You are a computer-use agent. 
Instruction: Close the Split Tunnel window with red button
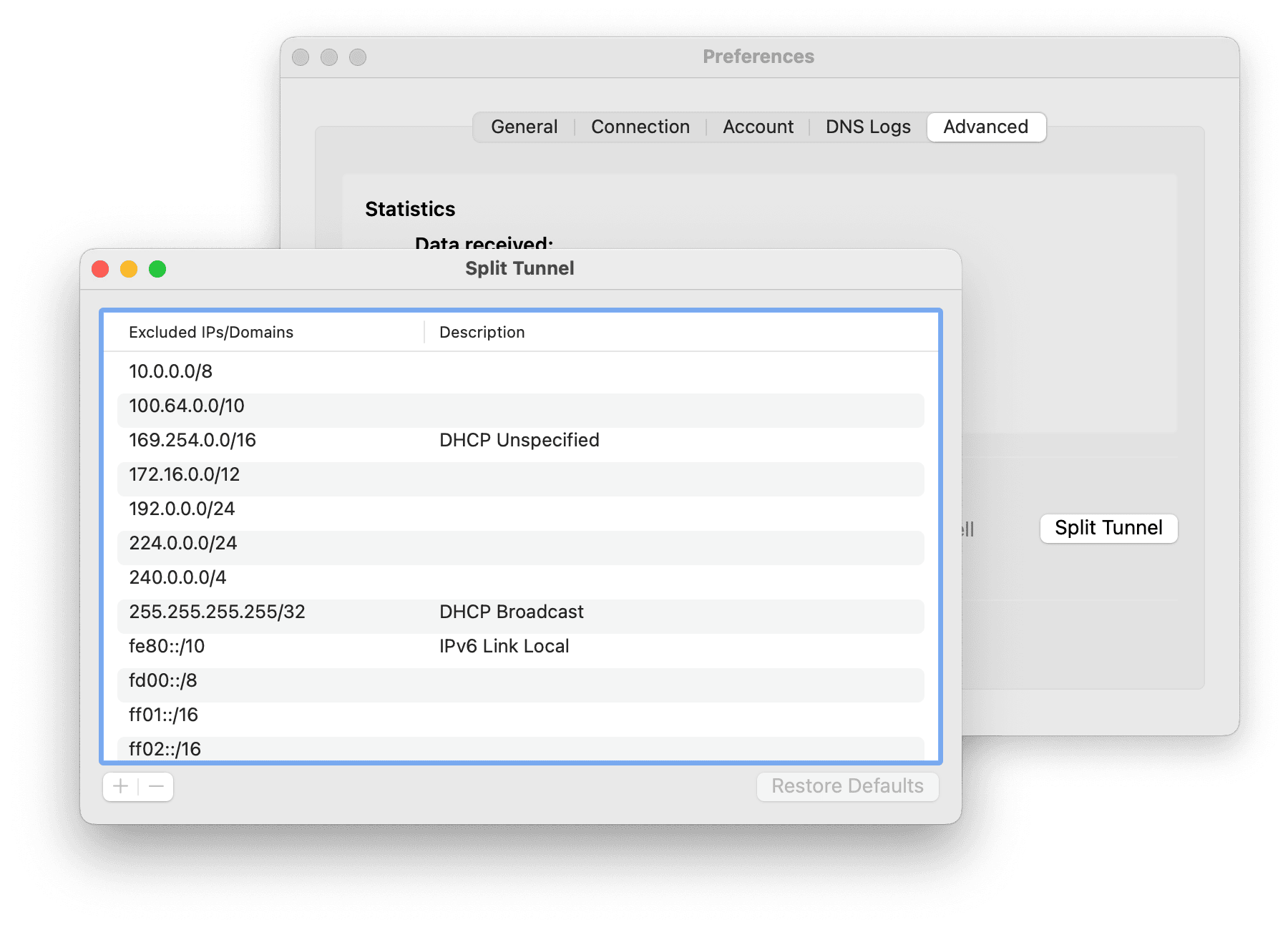[100, 269]
